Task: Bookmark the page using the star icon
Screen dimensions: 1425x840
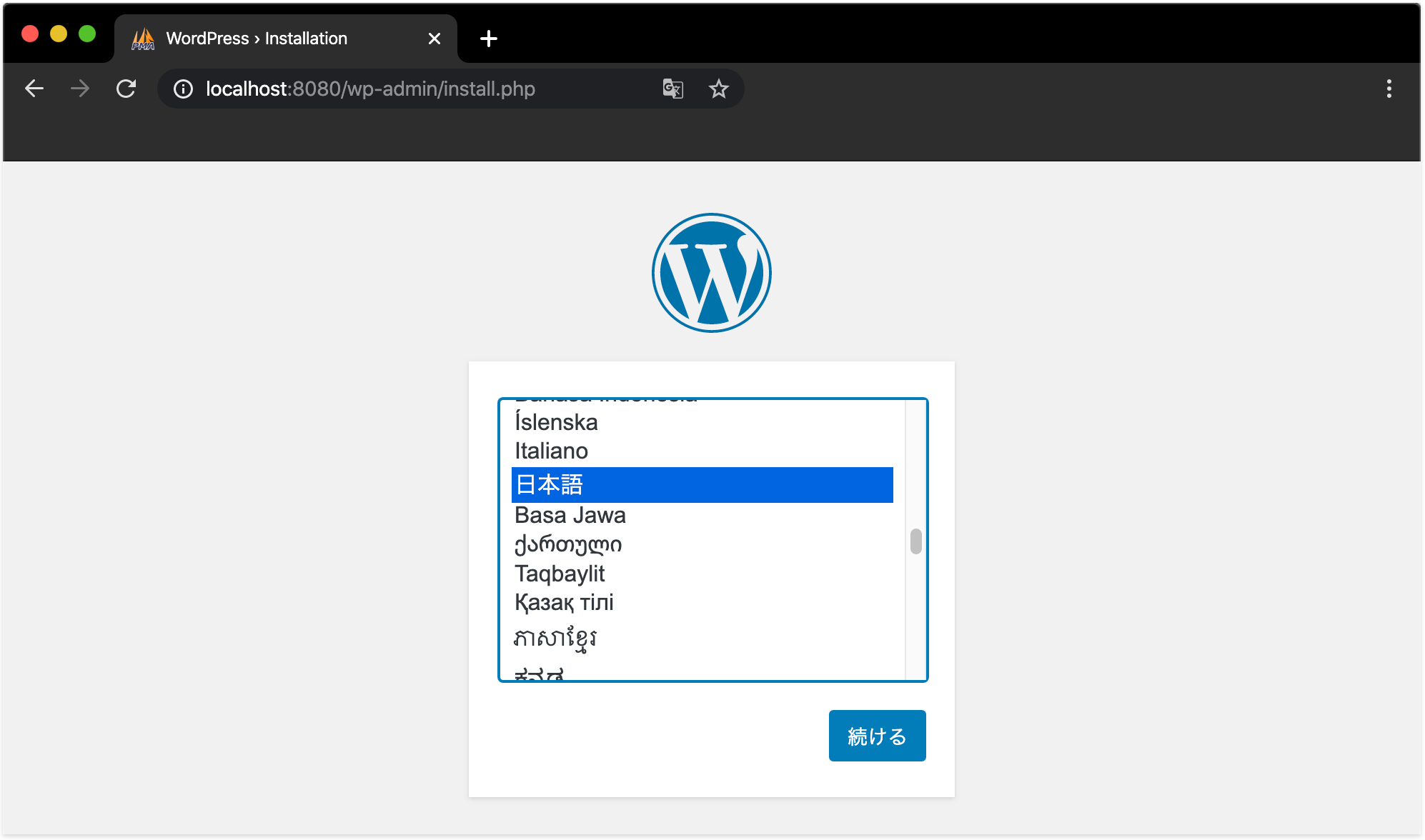Action: [x=718, y=89]
